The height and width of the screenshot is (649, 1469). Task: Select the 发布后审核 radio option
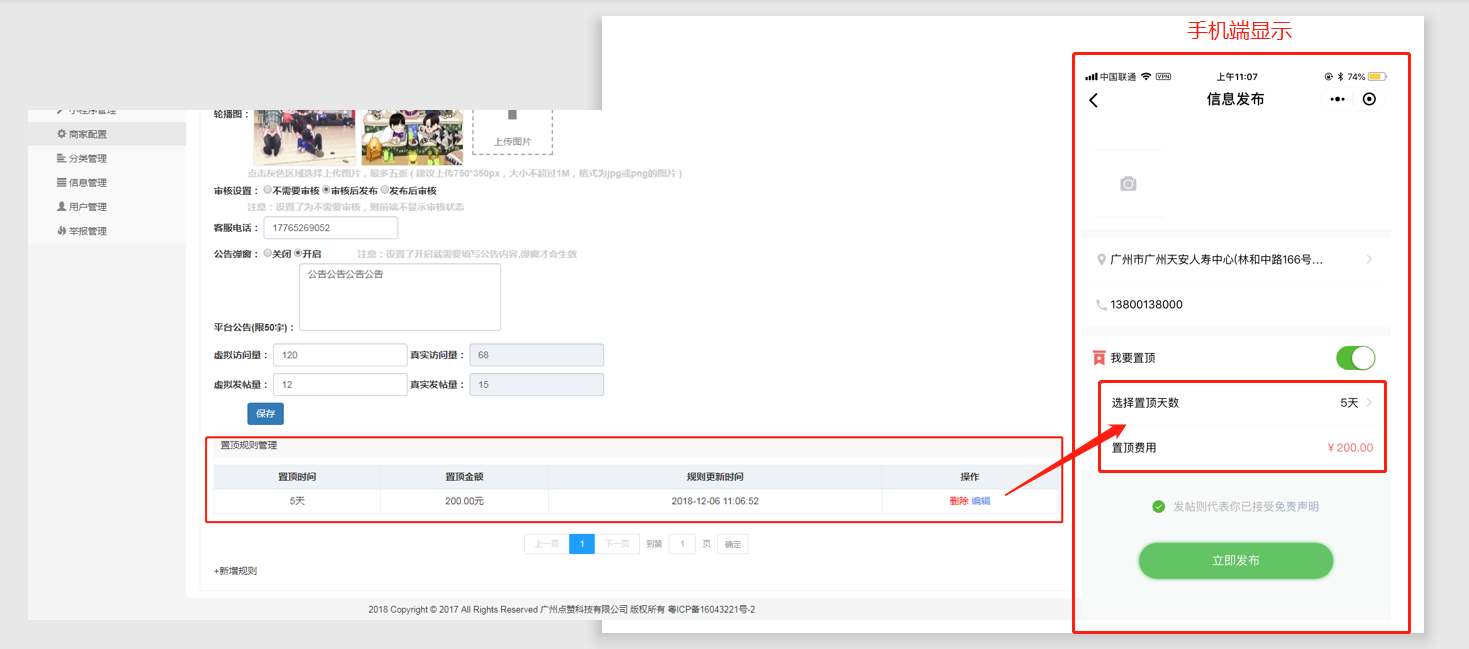[385, 190]
